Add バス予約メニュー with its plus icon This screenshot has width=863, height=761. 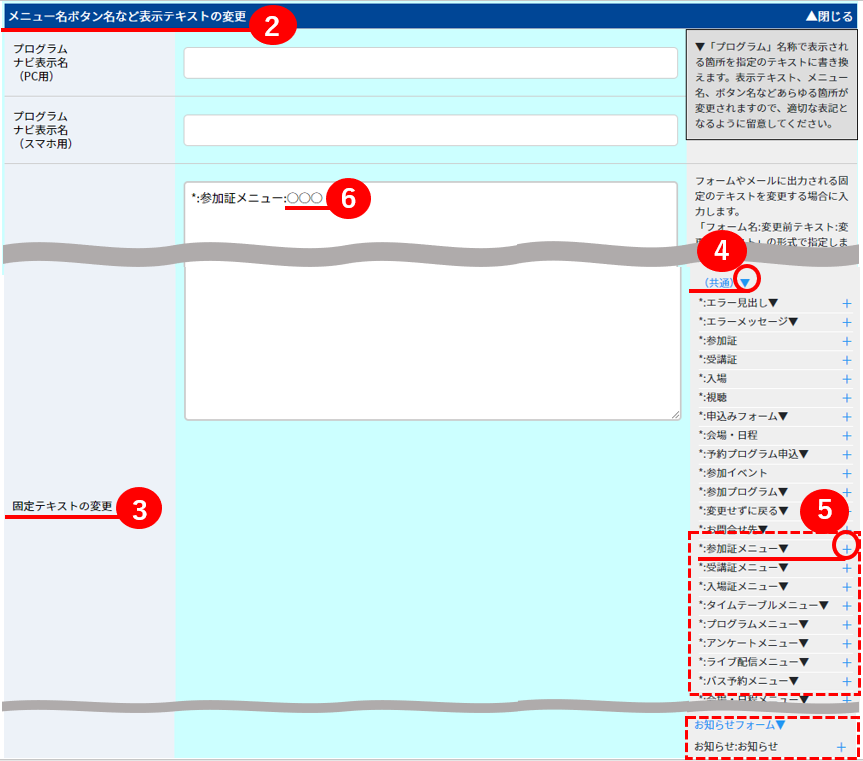click(846, 682)
